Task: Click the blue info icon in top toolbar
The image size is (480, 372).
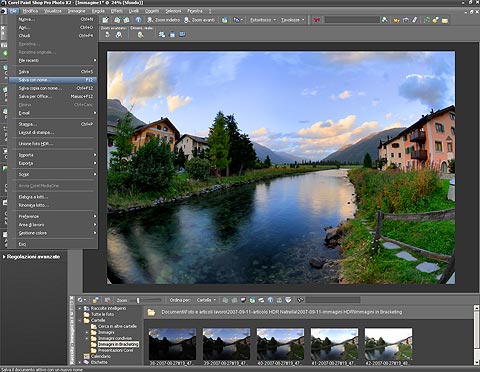Action: tap(139, 20)
